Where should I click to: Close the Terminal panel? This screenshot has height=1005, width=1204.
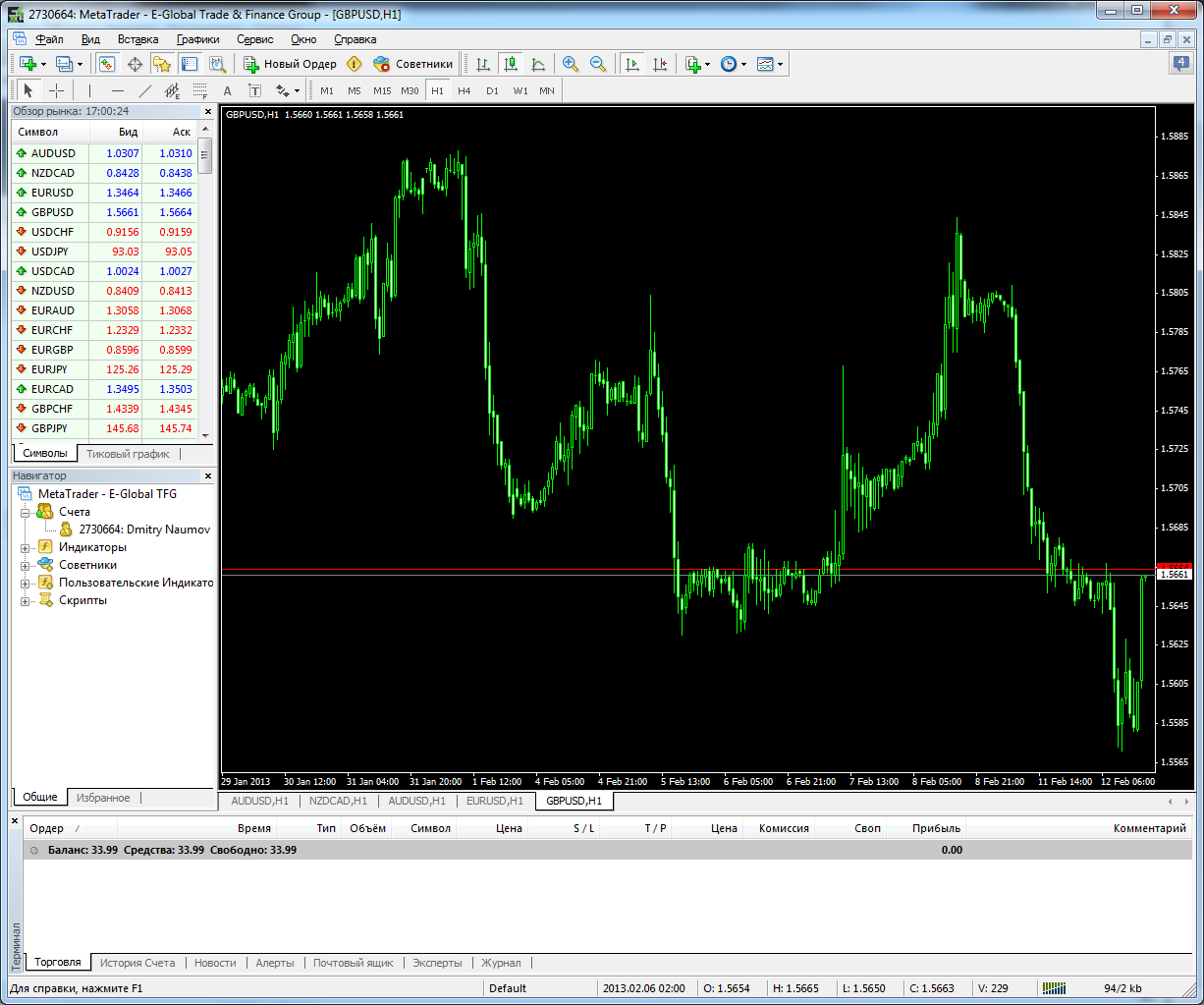click(15, 819)
